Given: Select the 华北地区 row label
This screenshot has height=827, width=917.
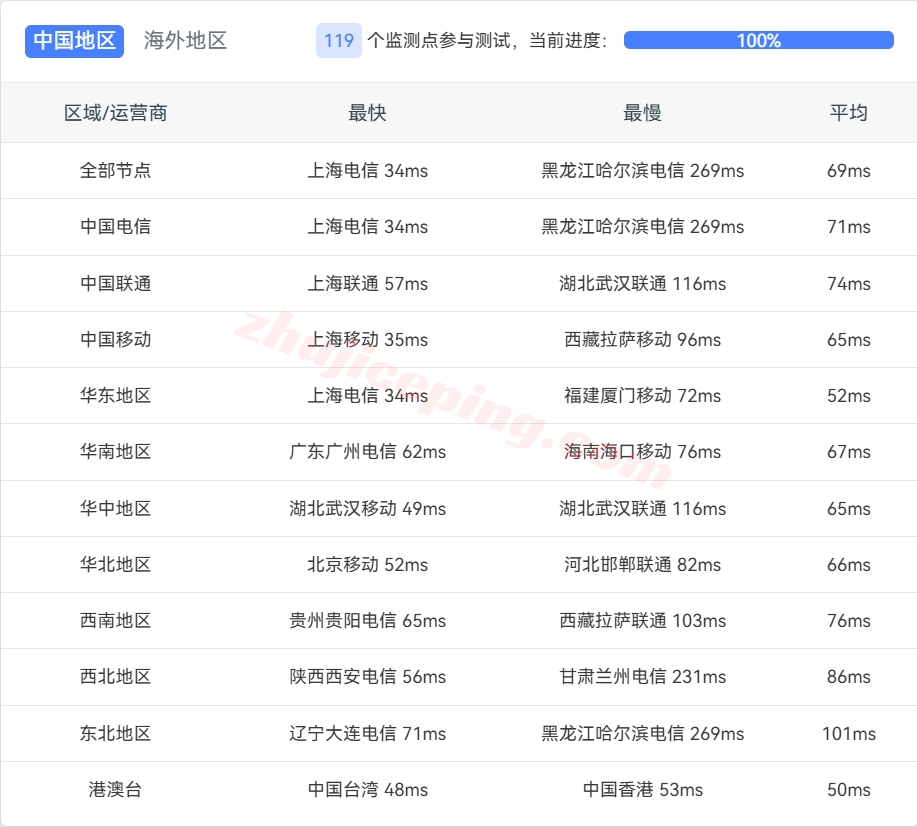Looking at the screenshot, I should click(x=116, y=565).
